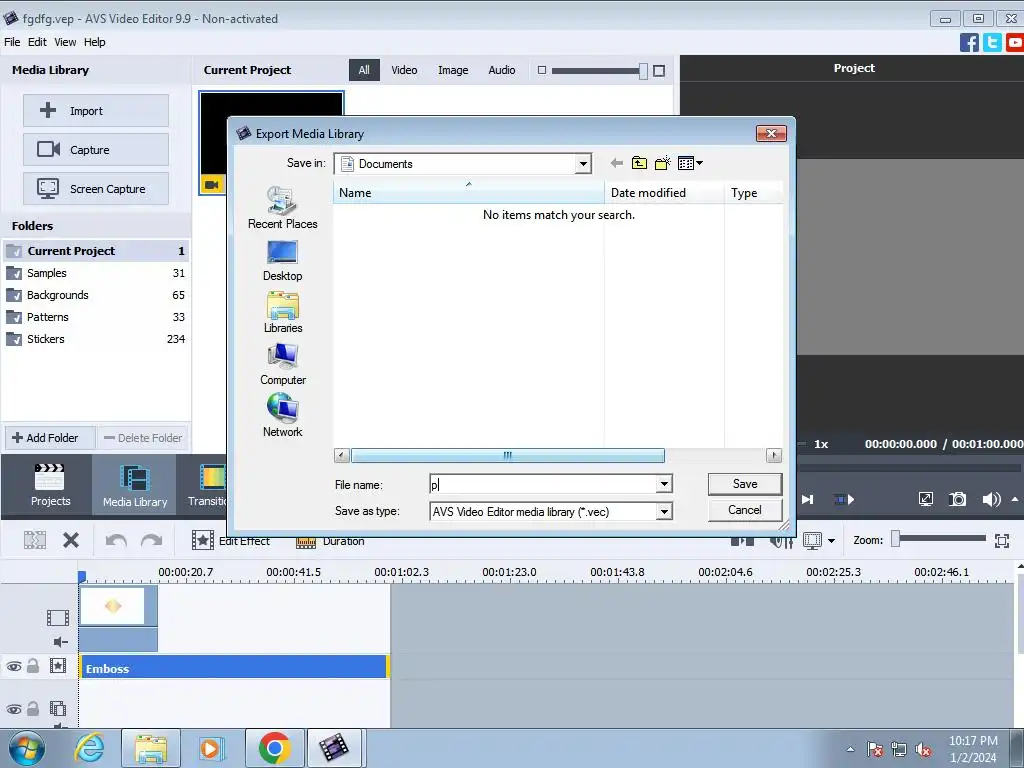Open the View menu
This screenshot has height=768, width=1024.
tap(65, 42)
